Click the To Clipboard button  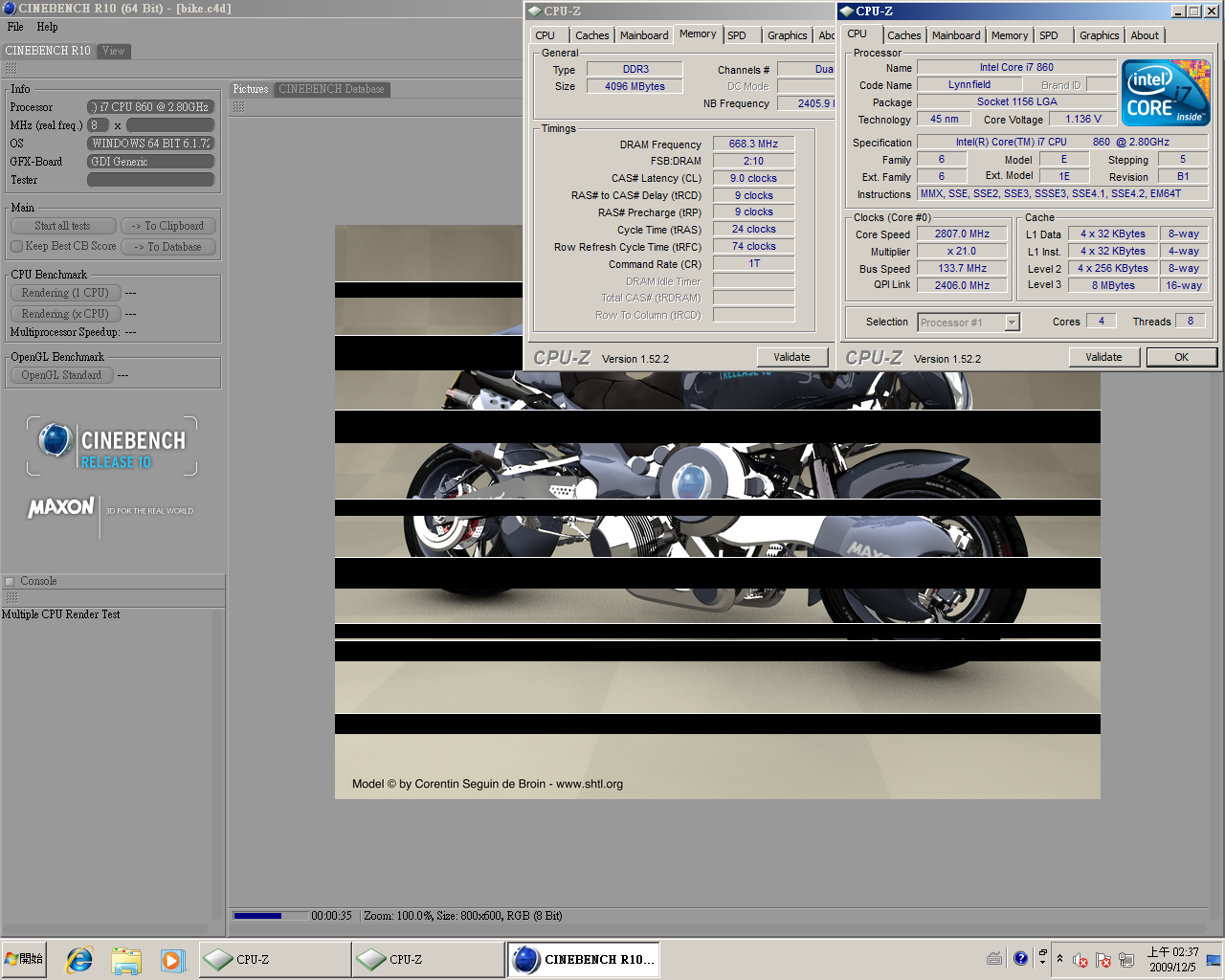coord(168,226)
